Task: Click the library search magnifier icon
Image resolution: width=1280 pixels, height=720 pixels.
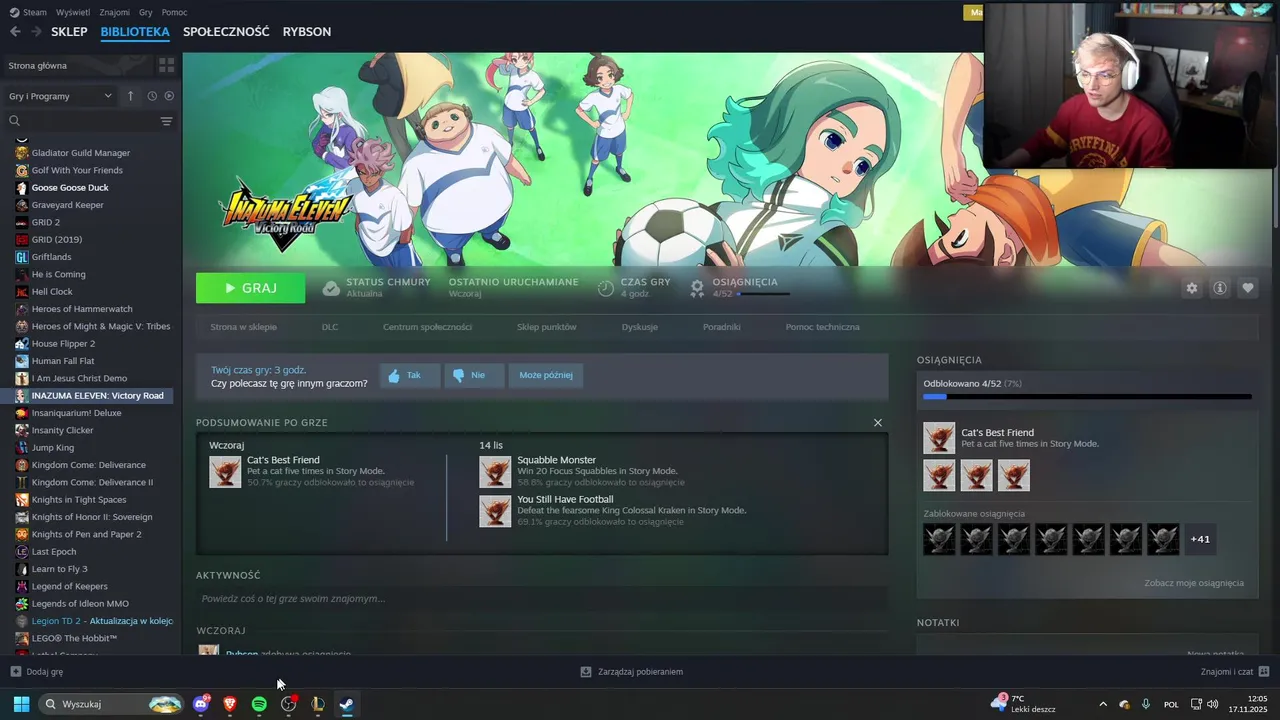Action: click(15, 121)
